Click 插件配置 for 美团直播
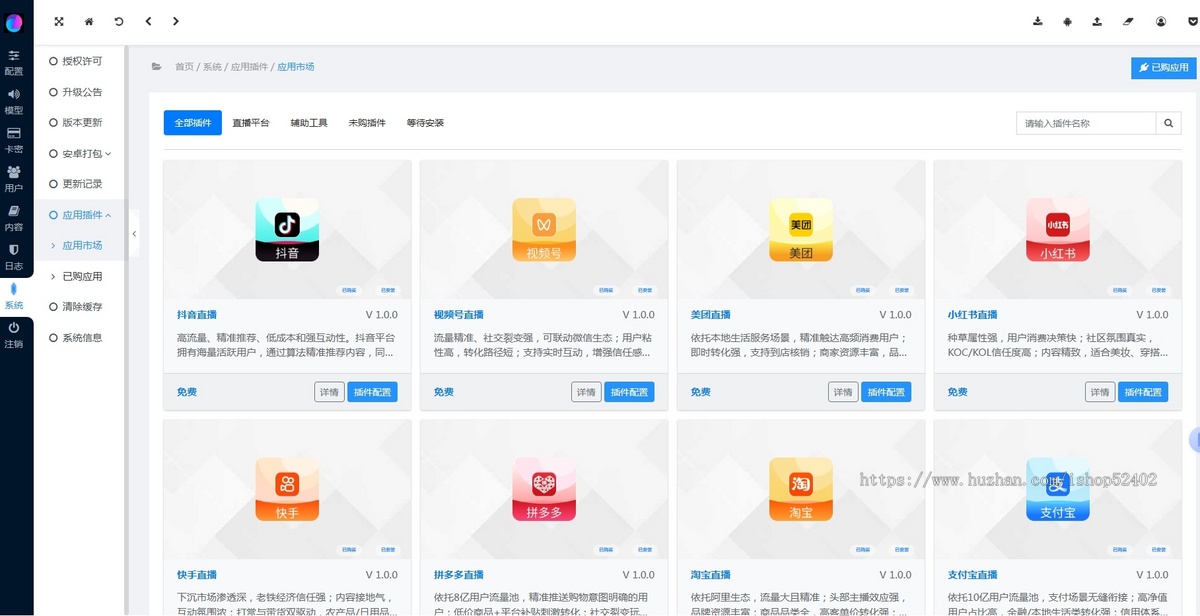 (x=887, y=392)
